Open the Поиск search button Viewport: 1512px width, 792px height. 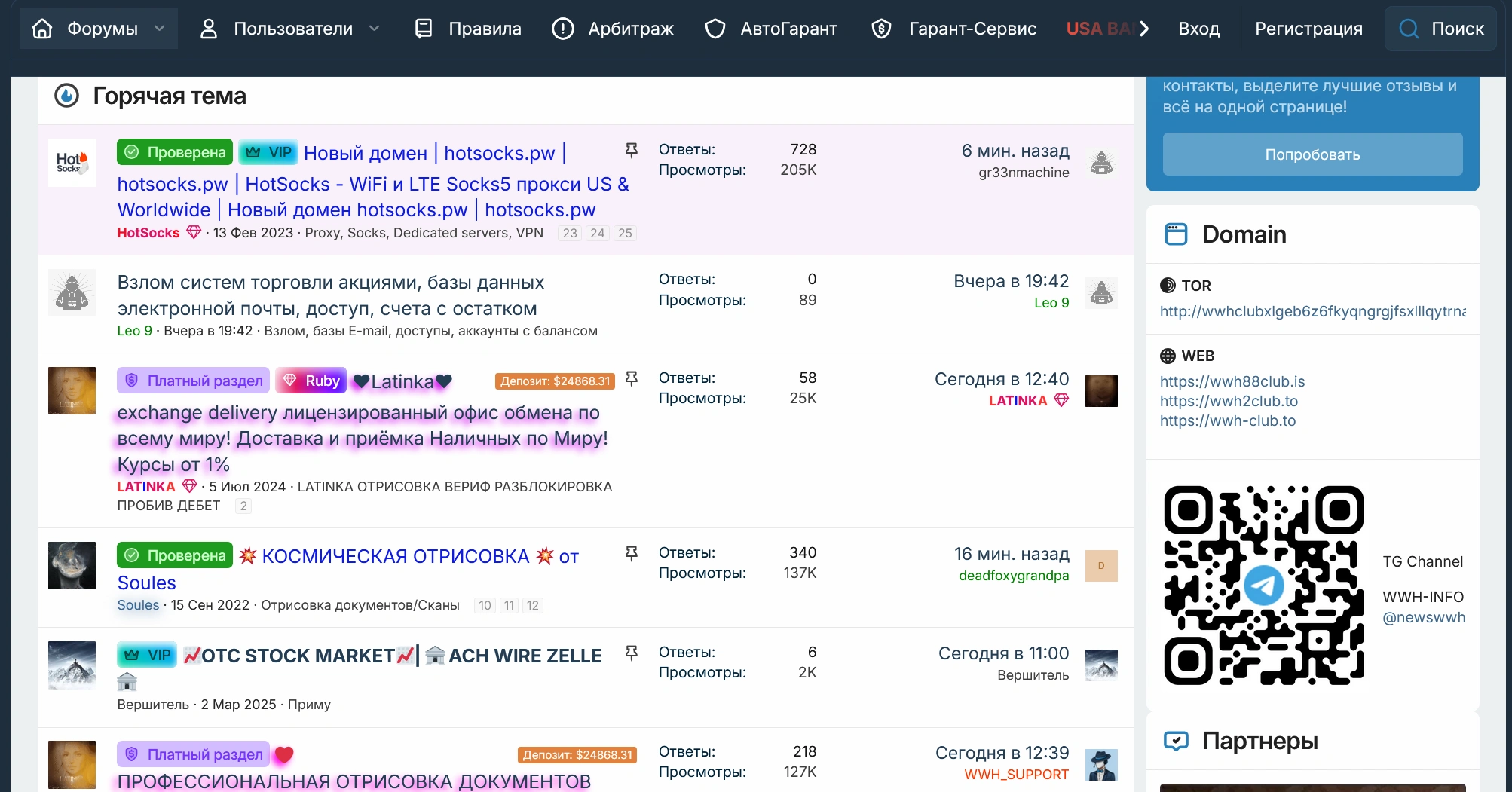[1440, 29]
